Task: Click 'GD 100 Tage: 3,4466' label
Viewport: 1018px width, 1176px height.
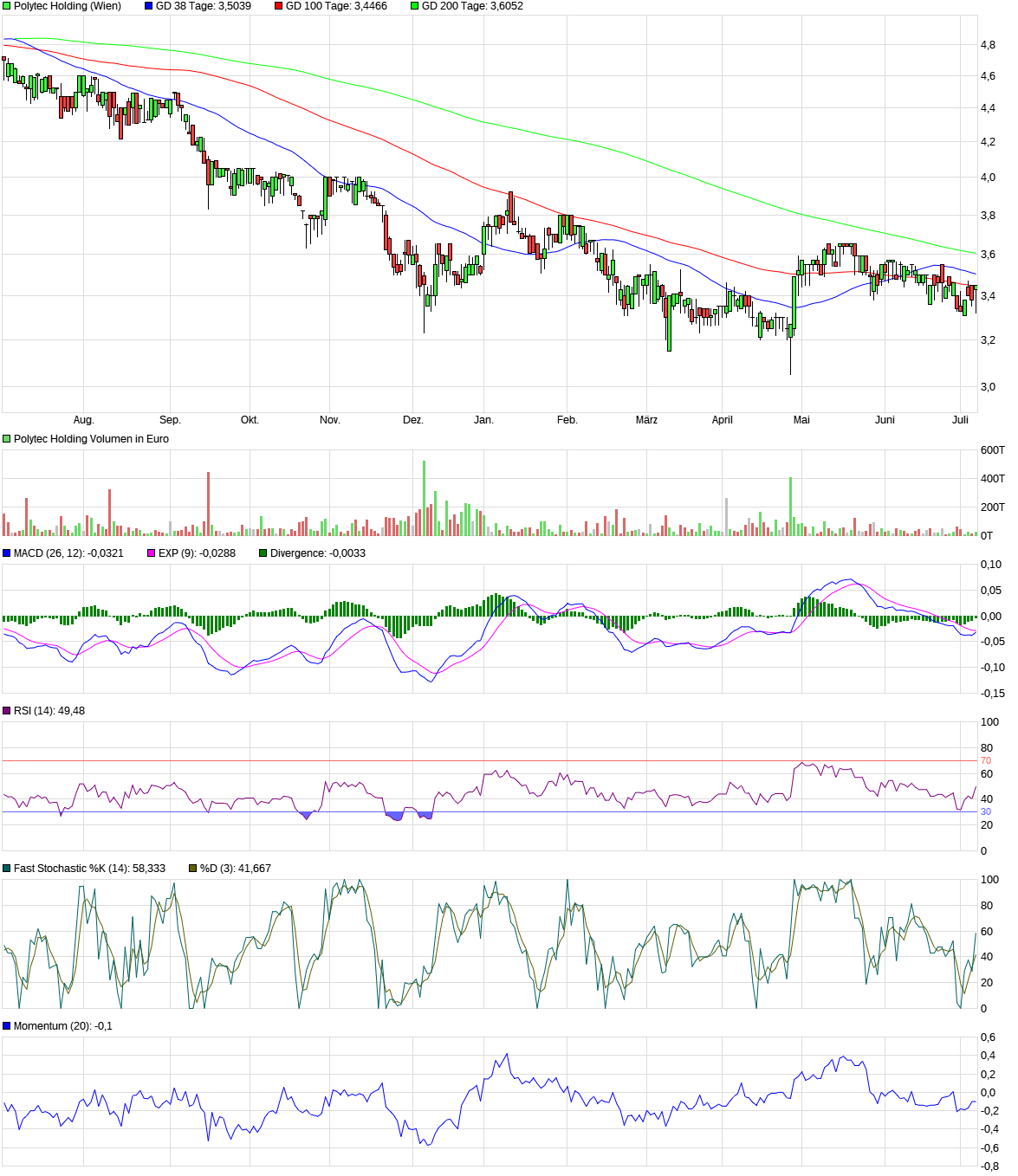Action: (x=337, y=6)
